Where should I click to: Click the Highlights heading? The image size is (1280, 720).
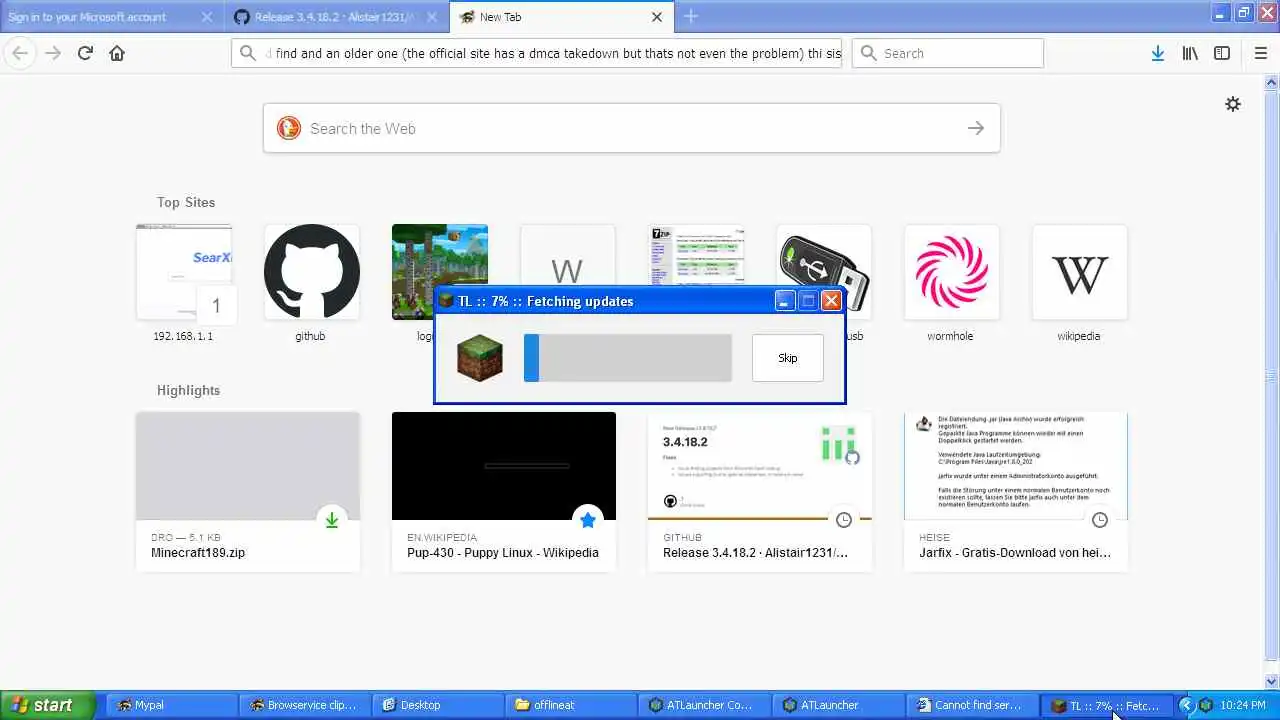pyautogui.click(x=188, y=390)
